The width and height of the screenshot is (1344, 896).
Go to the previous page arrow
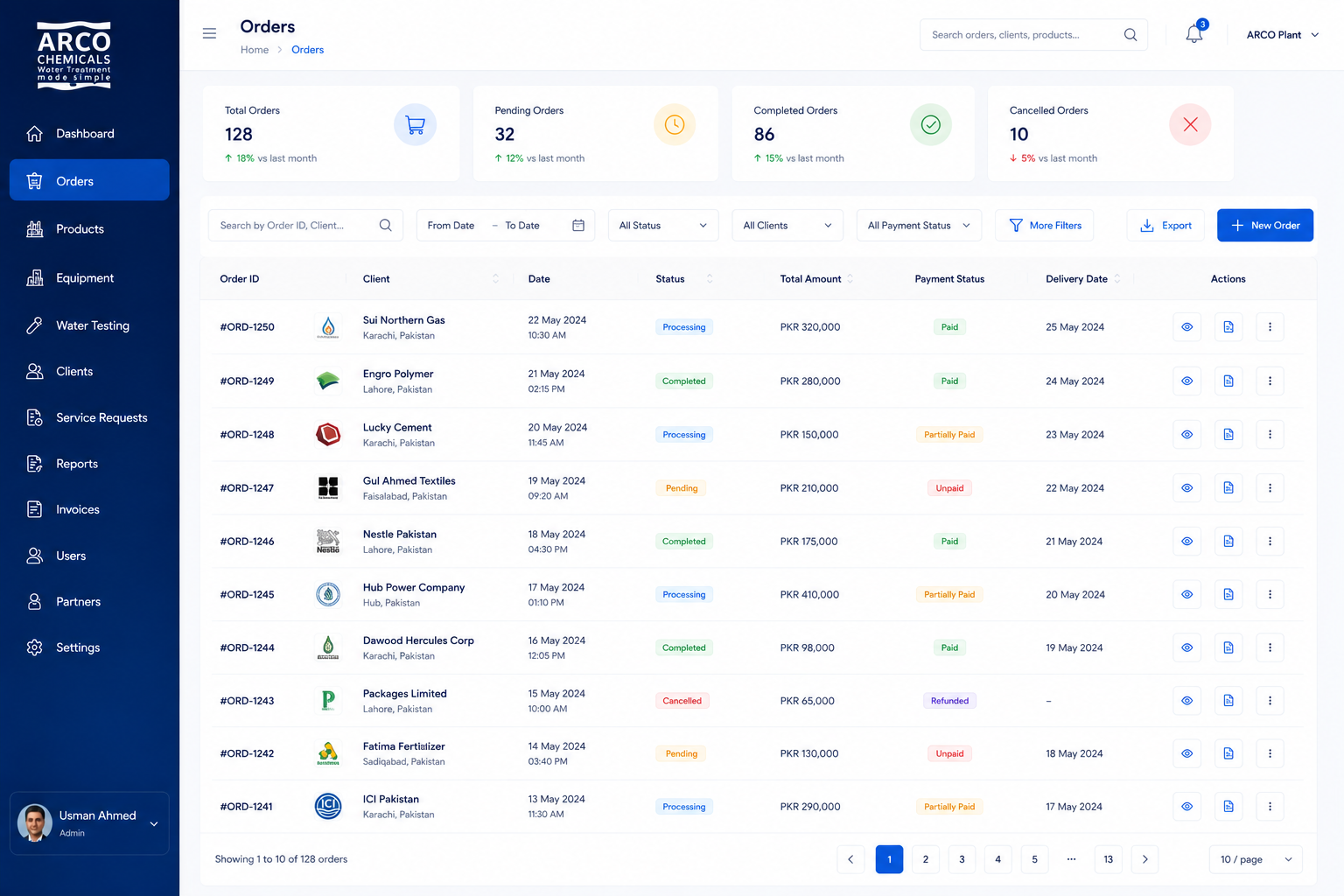click(850, 859)
